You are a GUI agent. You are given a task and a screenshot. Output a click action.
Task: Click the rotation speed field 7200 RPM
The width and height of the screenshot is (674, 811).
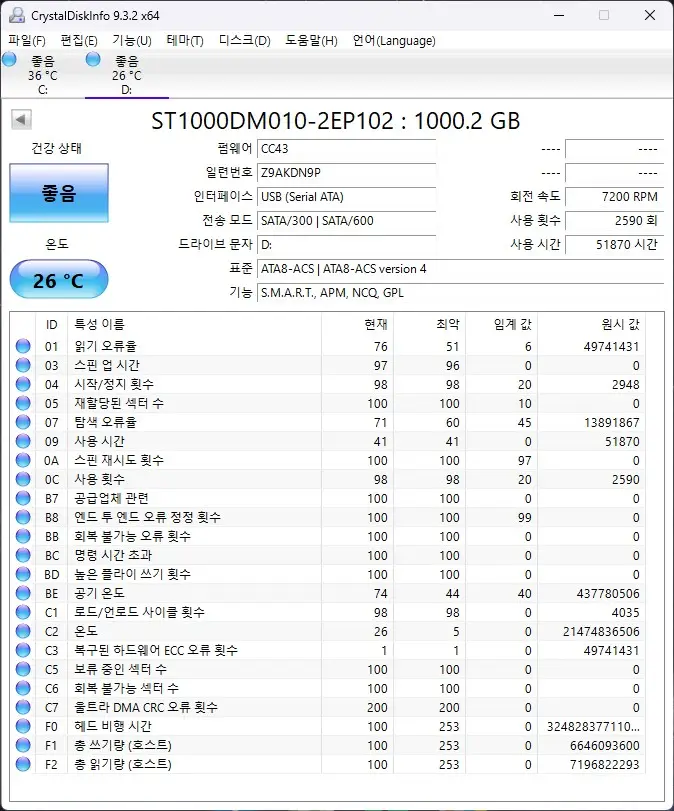(x=614, y=197)
